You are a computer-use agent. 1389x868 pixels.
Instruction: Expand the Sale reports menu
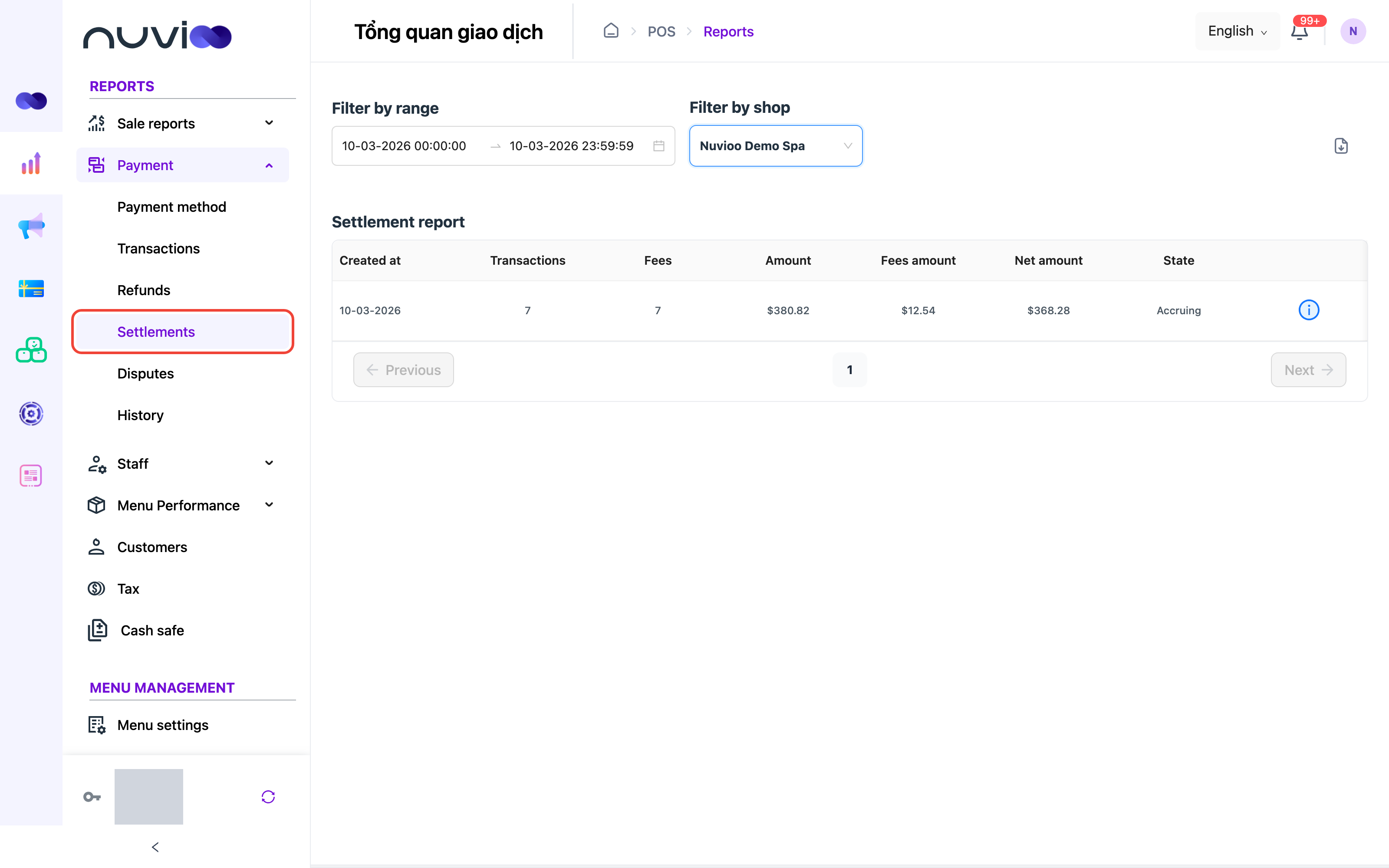tap(182, 123)
